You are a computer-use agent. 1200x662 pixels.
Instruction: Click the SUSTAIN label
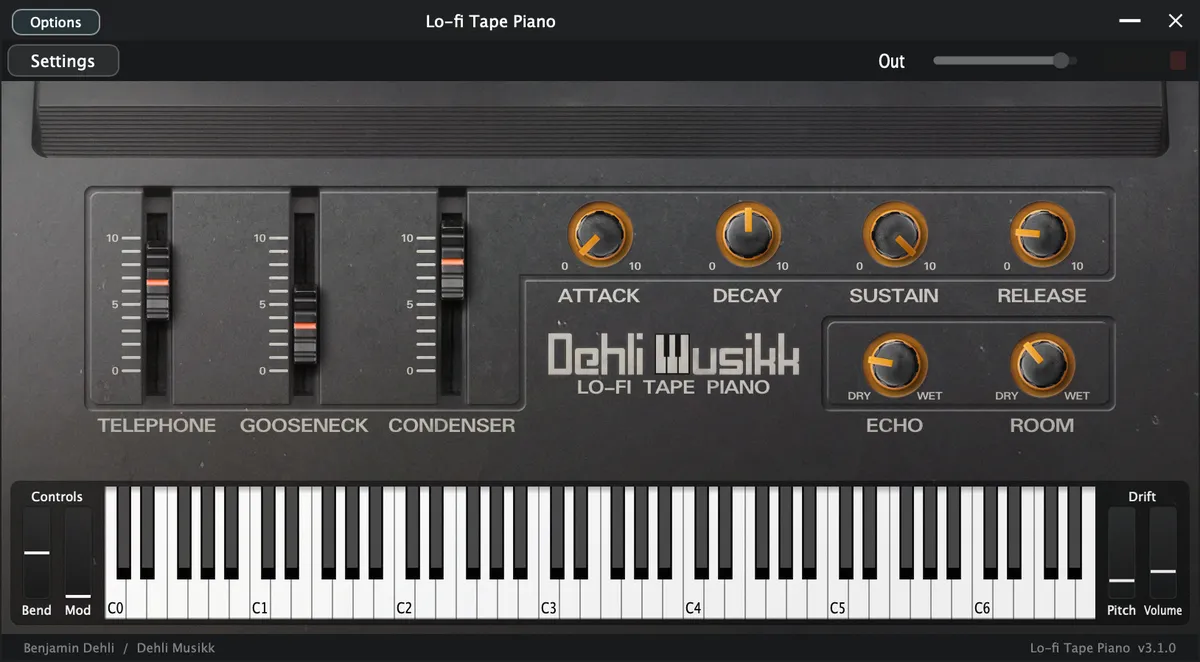[894, 295]
